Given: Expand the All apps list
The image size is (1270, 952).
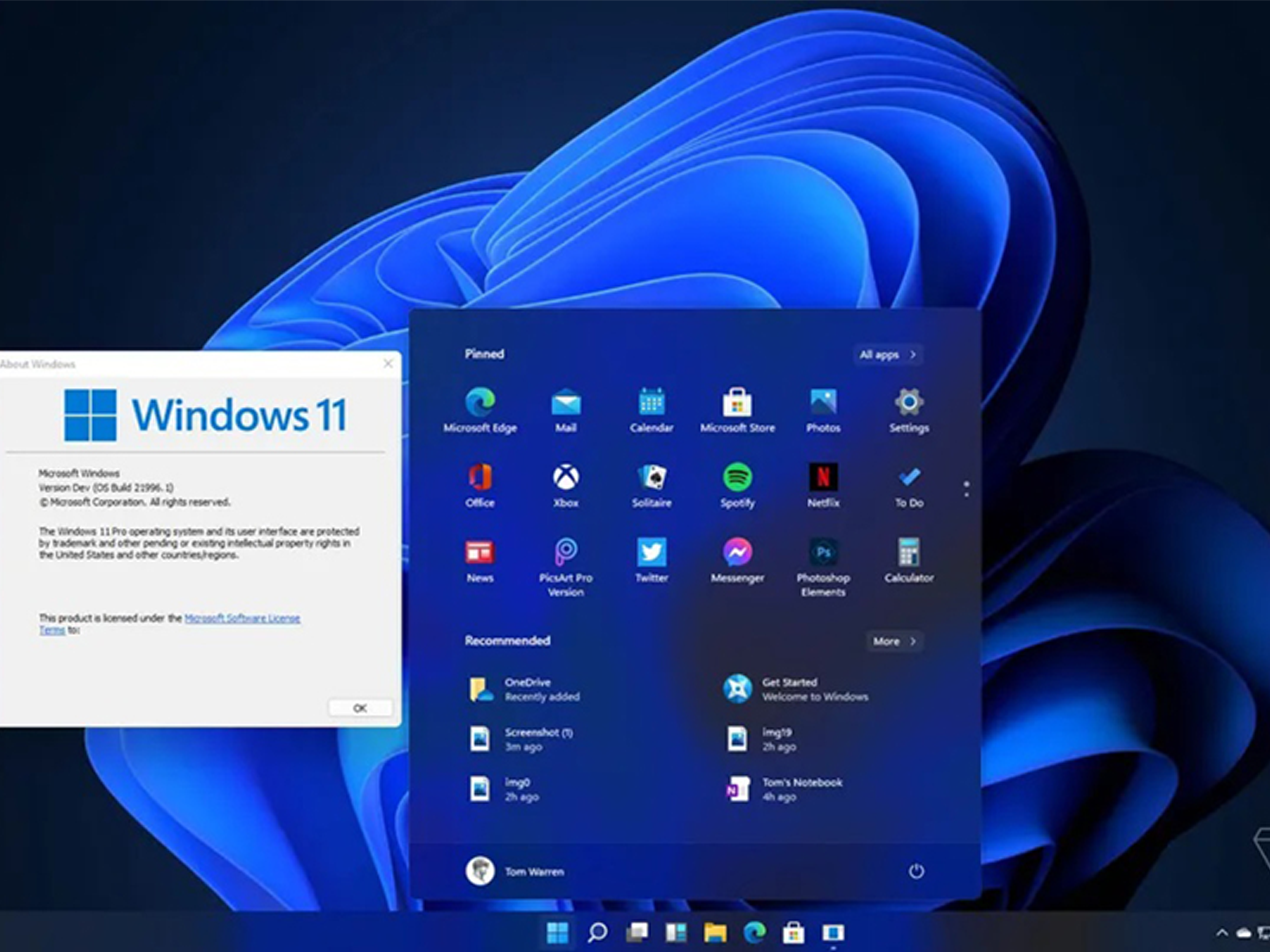Looking at the screenshot, I should pyautogui.click(x=887, y=355).
